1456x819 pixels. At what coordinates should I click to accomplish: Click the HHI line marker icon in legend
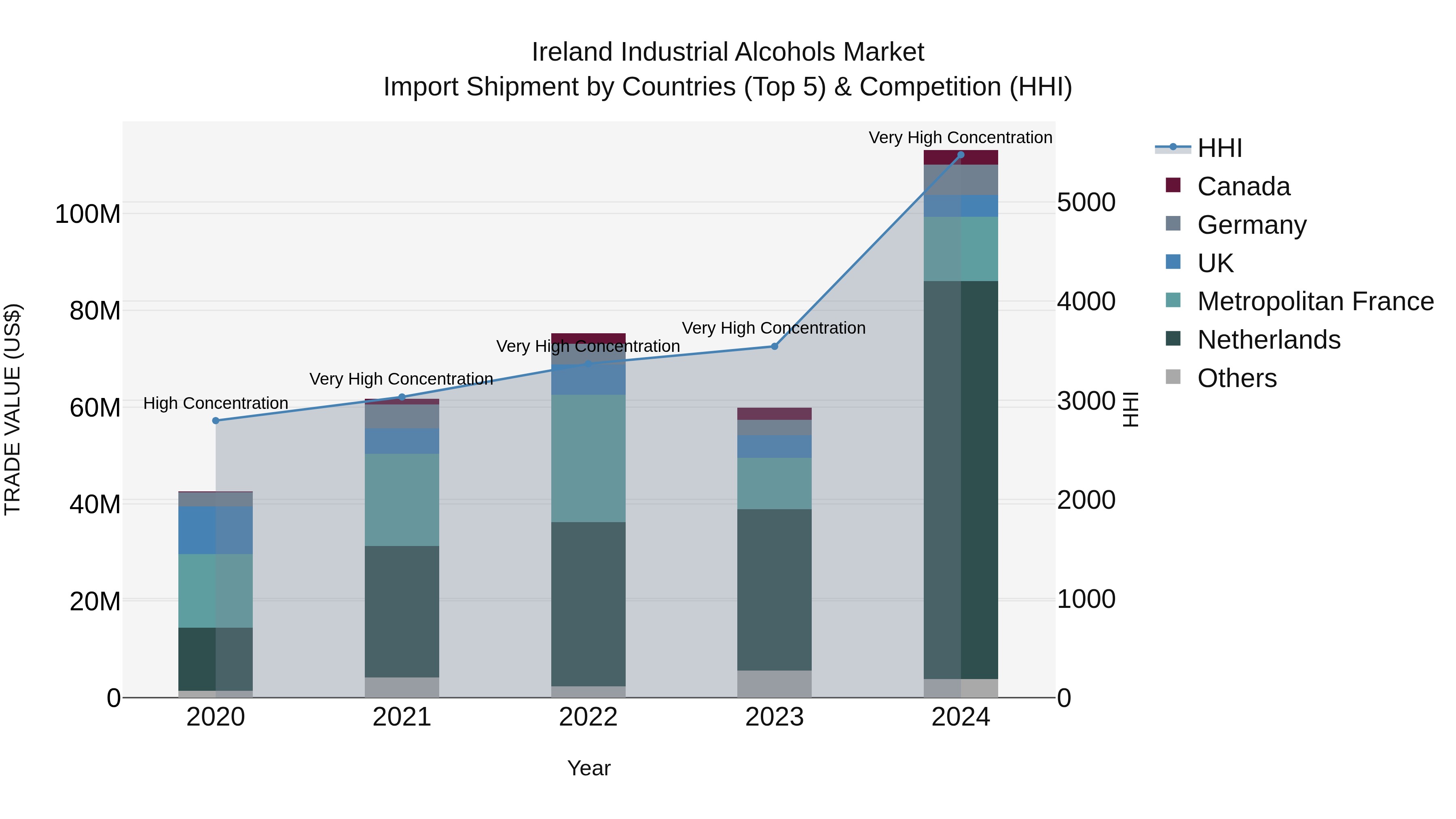1173,148
